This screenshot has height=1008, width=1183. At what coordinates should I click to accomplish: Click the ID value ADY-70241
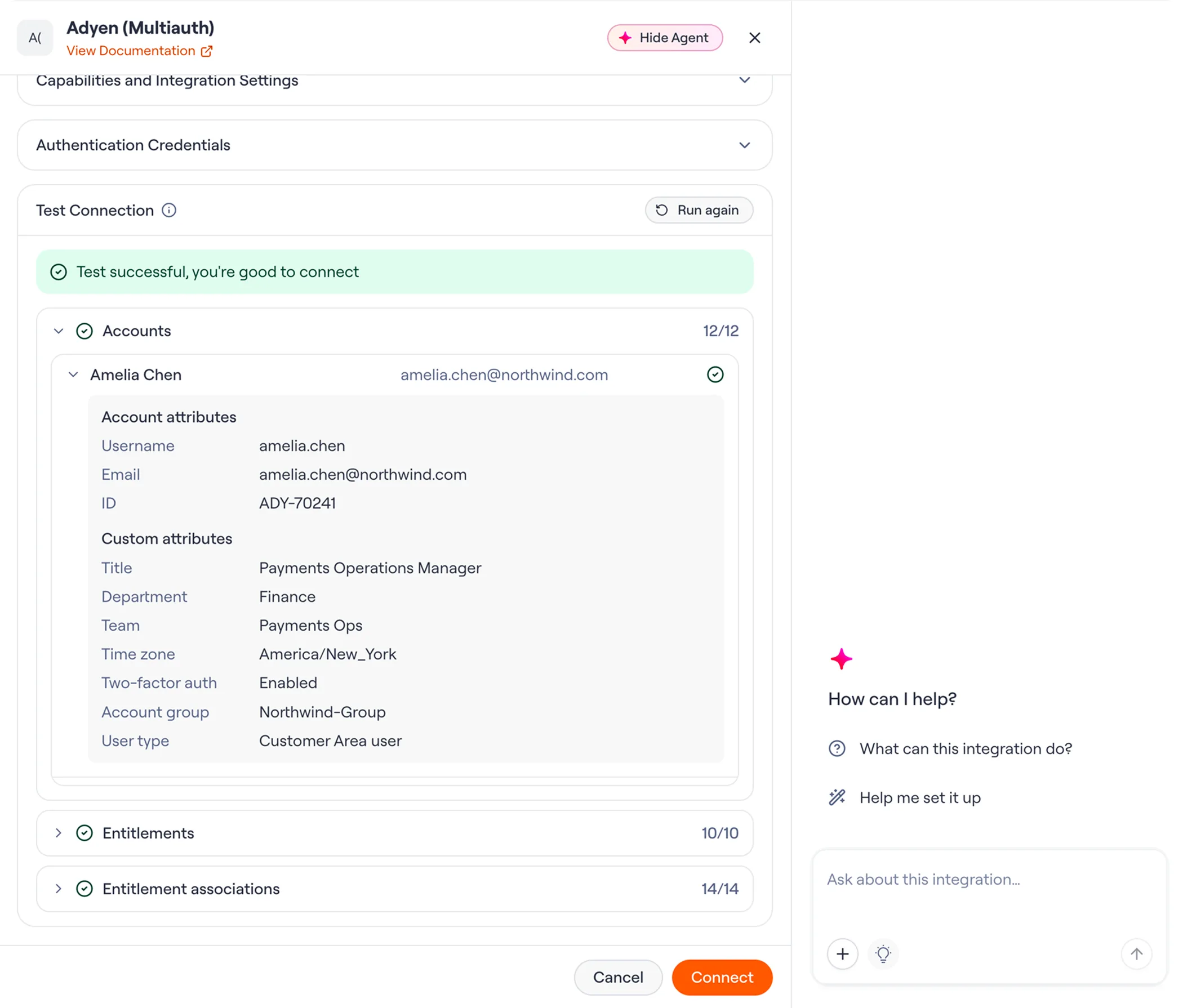(x=297, y=503)
